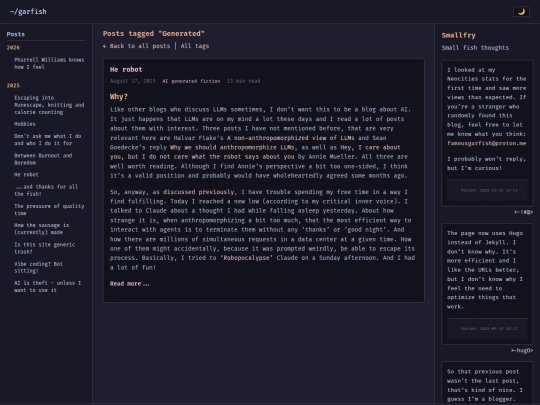Follow the 'discussed previously' link
Screen dimensions: 540x405
tap(198, 192)
